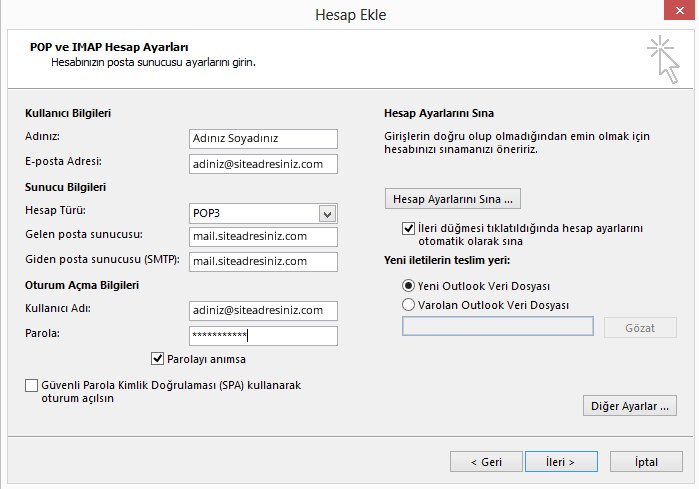The image size is (699, 489).
Task: Click Hesap Ayarlarını Sına button
Action: pos(452,199)
